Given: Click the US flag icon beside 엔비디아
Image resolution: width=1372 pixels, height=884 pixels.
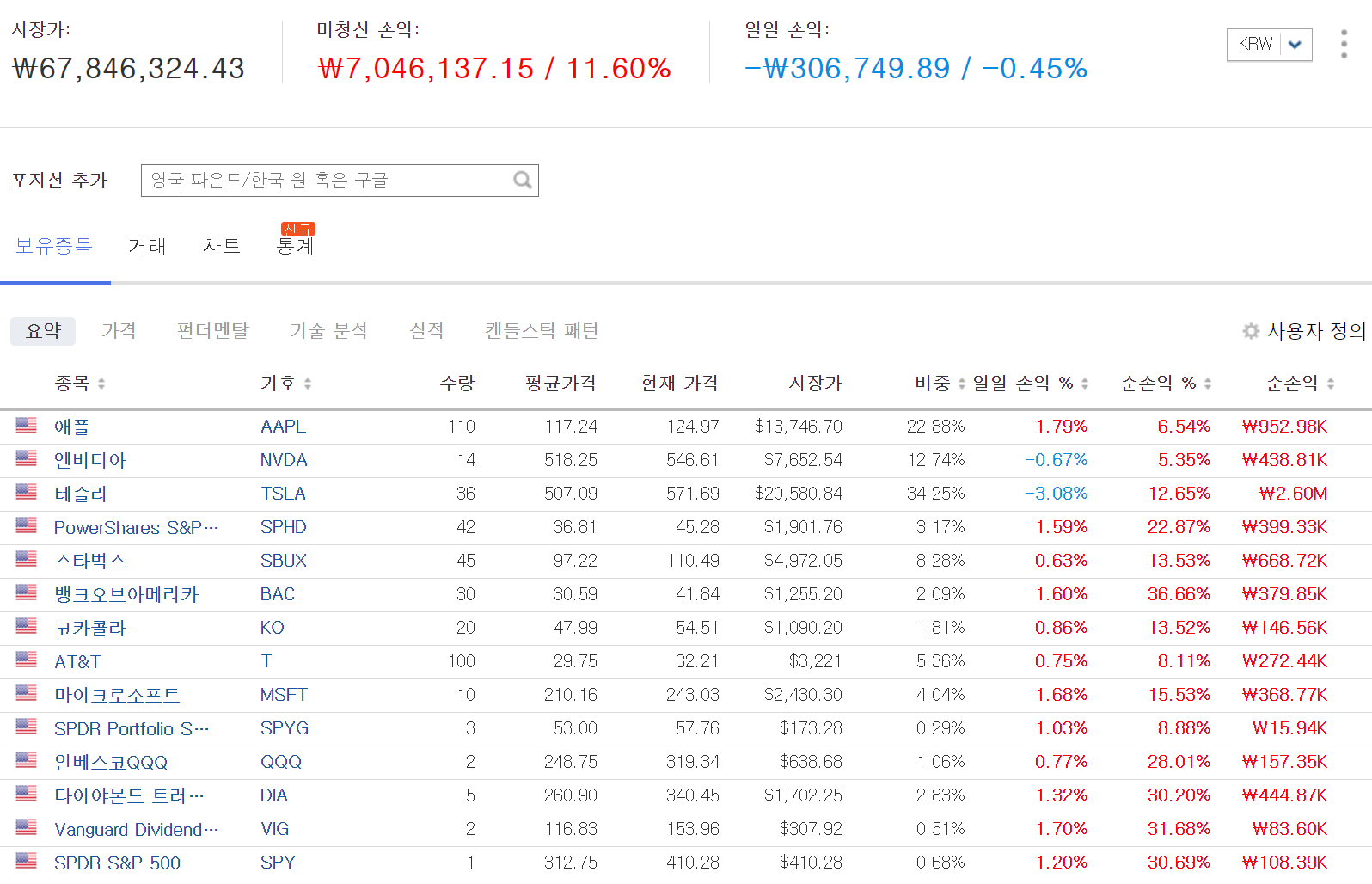Looking at the screenshot, I should [x=27, y=458].
